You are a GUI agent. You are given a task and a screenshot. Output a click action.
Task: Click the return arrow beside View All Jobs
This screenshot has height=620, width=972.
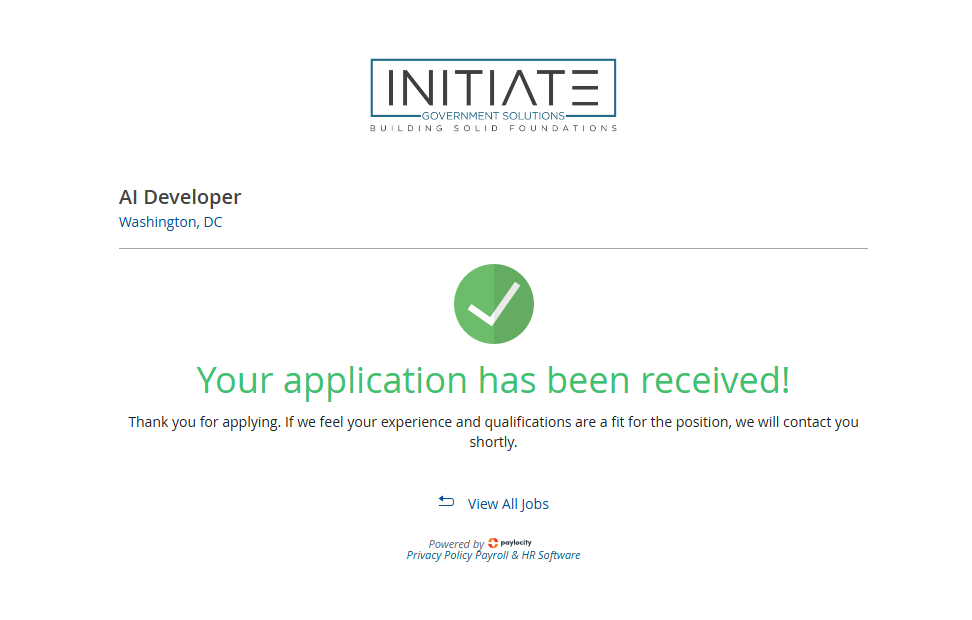tap(446, 502)
